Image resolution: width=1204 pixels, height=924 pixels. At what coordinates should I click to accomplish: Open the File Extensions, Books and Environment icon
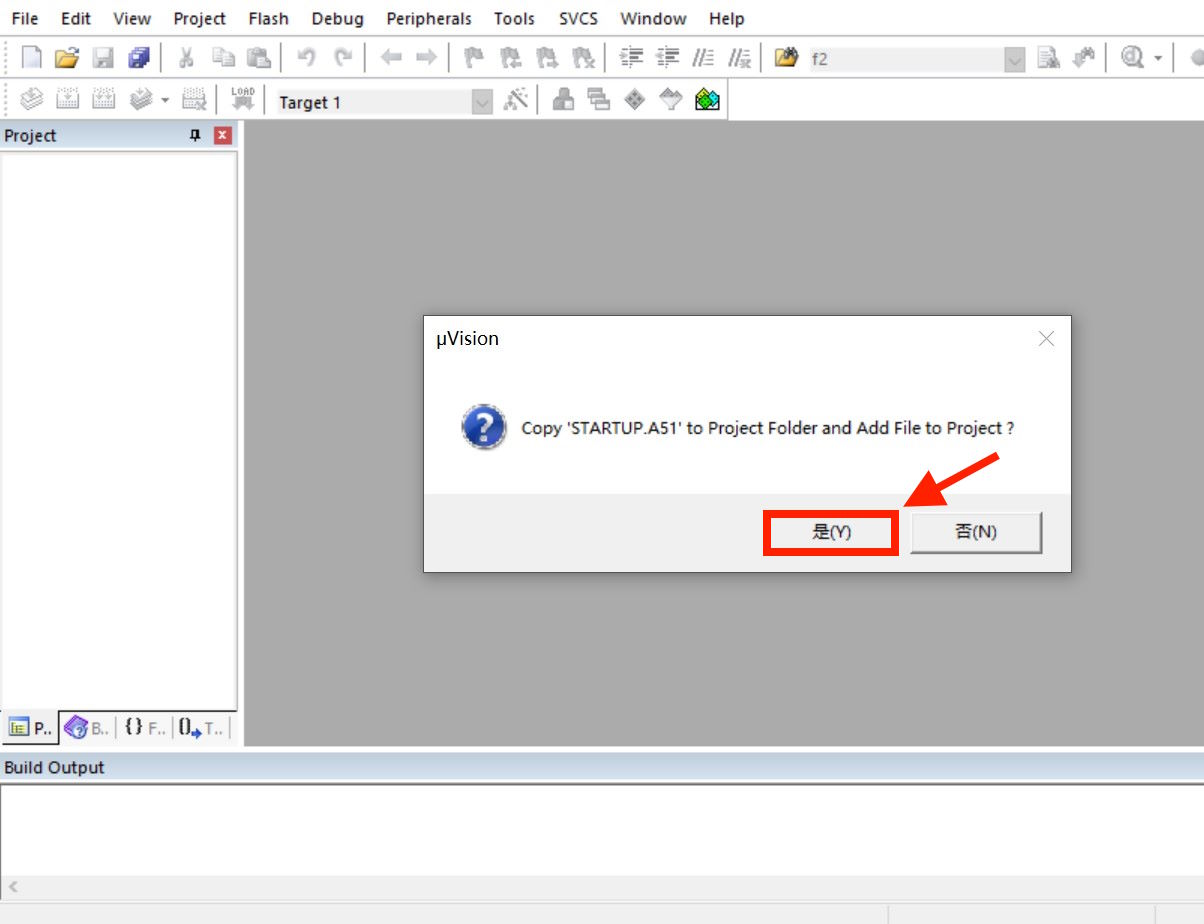563,100
